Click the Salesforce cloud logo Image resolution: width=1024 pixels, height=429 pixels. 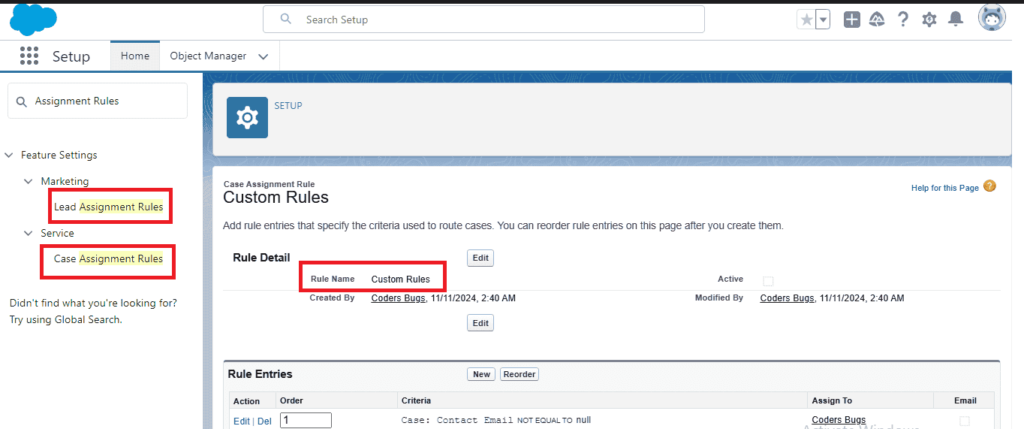point(33,20)
